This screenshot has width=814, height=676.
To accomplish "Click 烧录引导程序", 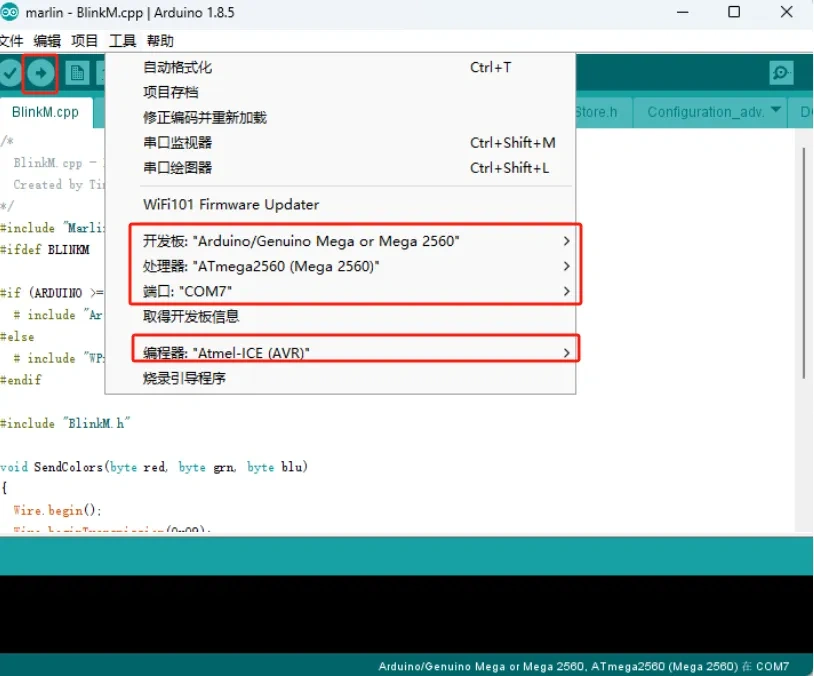I will (x=340, y=378).
